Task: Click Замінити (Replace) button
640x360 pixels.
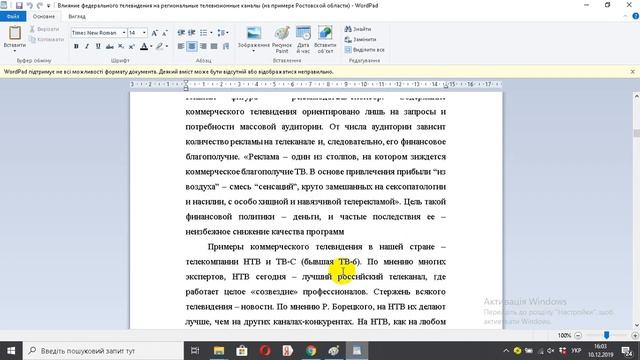Action: 360,39
